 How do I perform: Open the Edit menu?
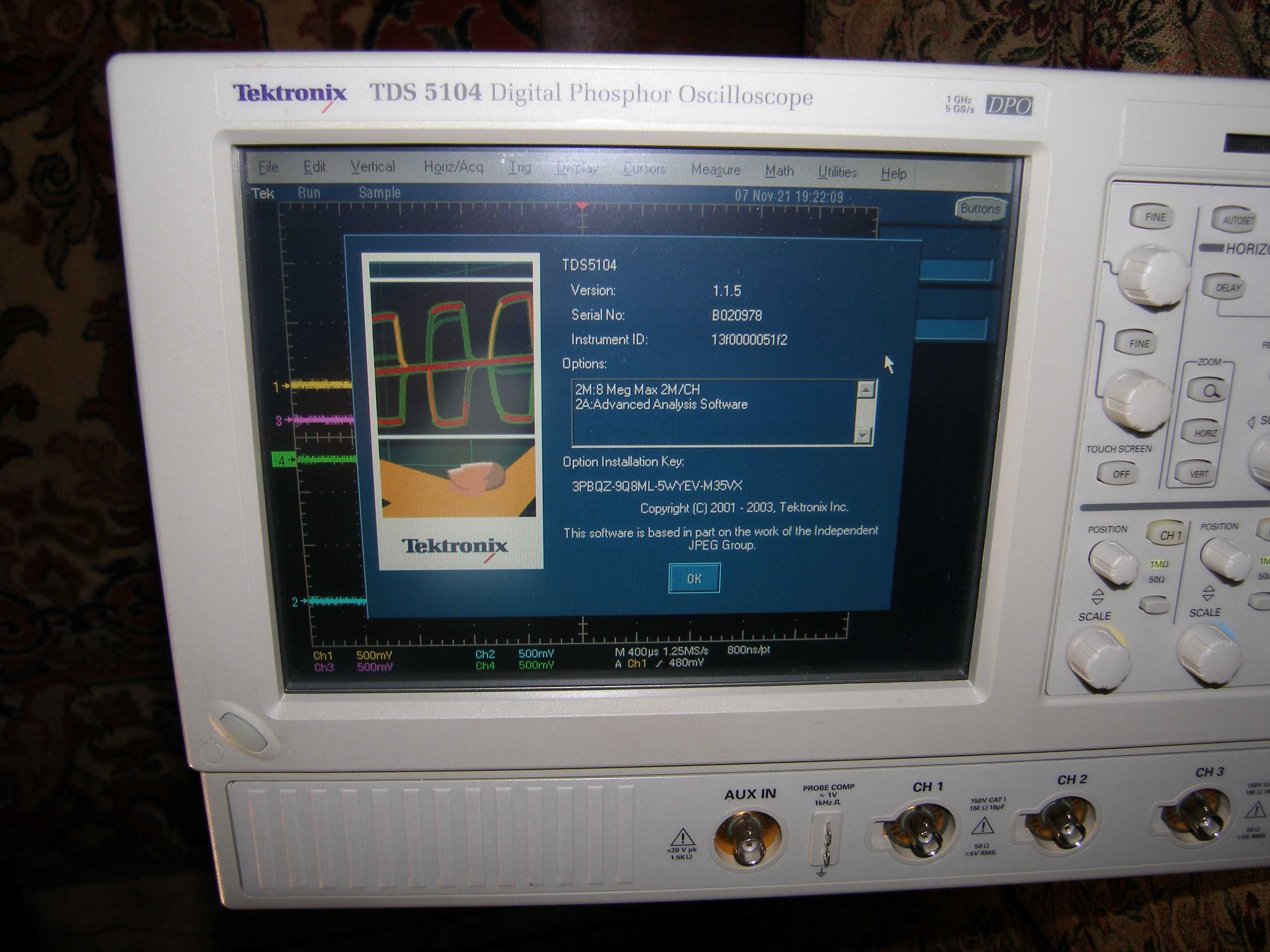314,167
